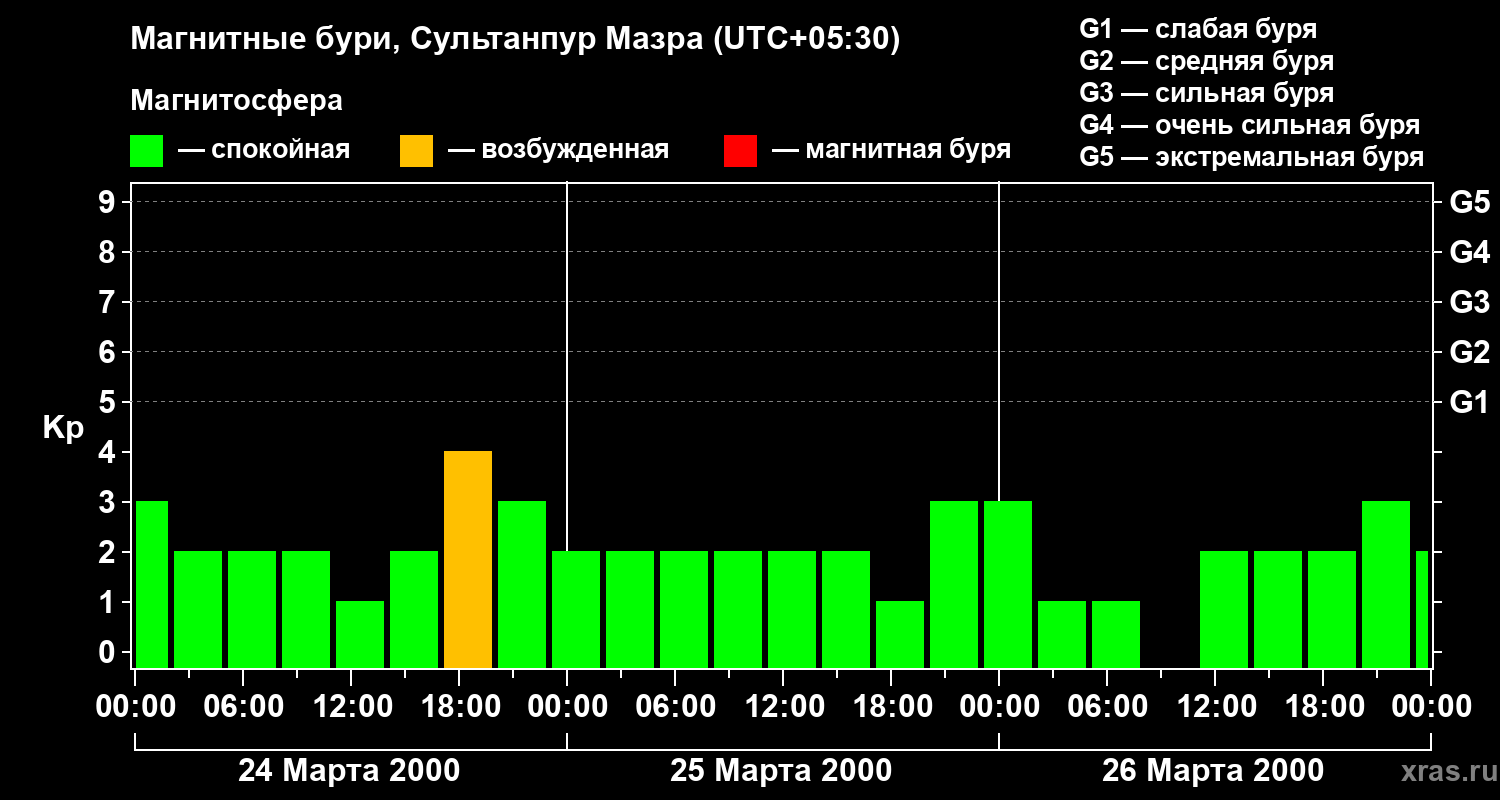Image resolution: width=1500 pixels, height=800 pixels.
Task: Click the '18:00' time label above 24 Марта
Action: [x=459, y=707]
